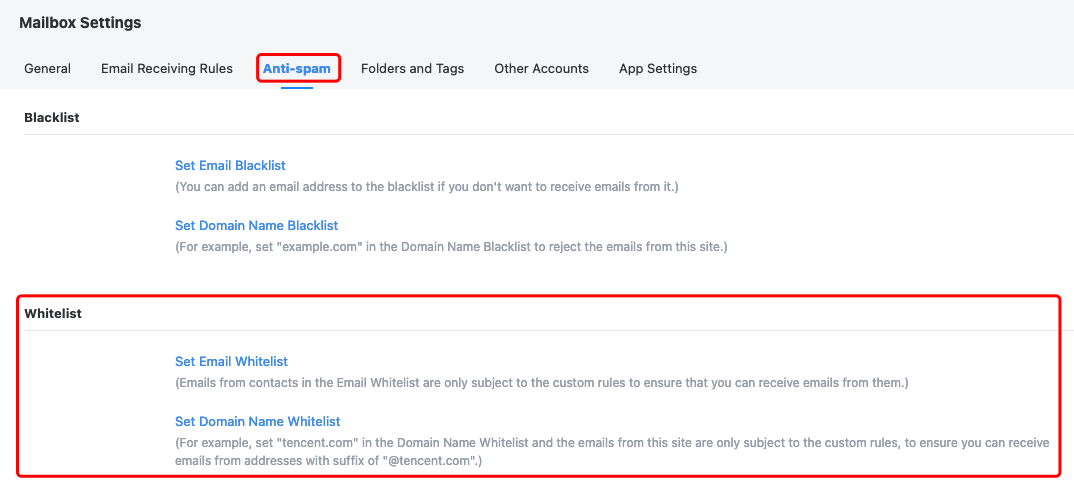Open Set Domain Name Blacklist
The height and width of the screenshot is (480, 1074).
(x=256, y=225)
